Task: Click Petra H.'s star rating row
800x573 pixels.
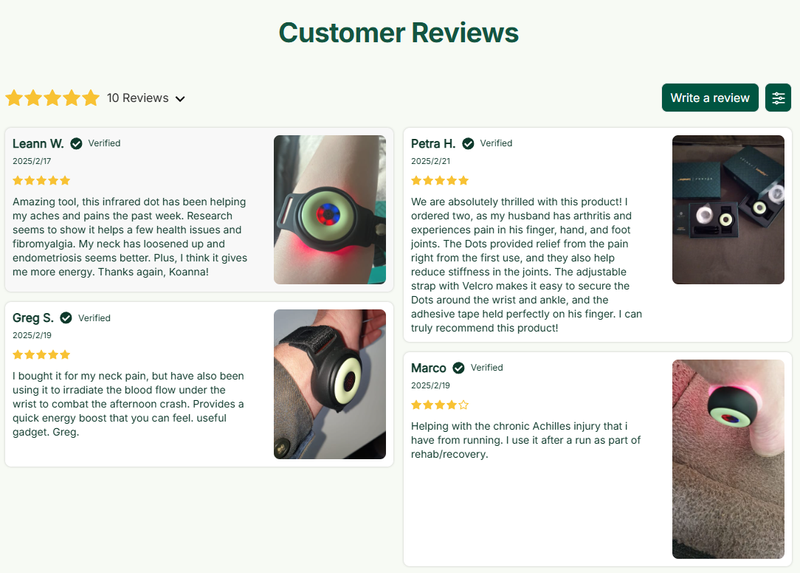Action: click(440, 181)
